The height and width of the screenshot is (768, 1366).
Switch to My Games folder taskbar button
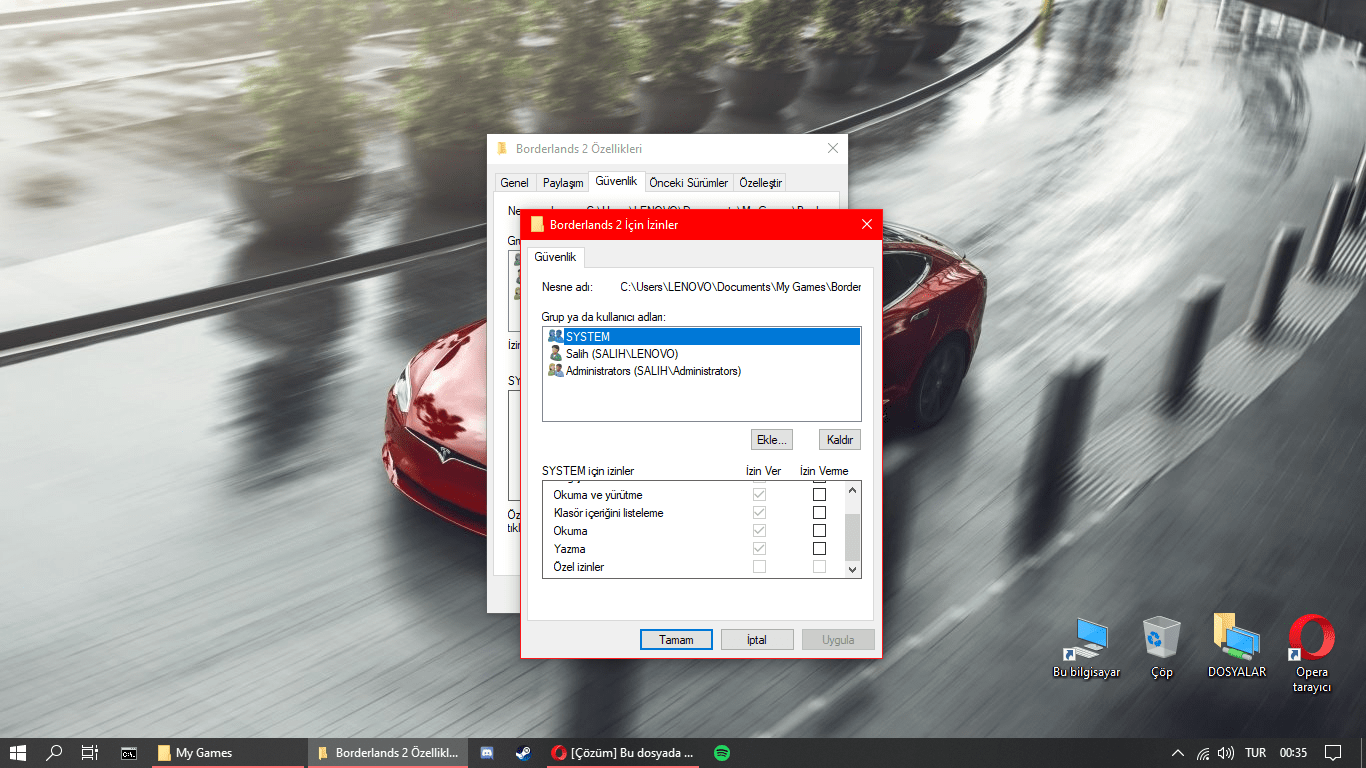[x=227, y=753]
